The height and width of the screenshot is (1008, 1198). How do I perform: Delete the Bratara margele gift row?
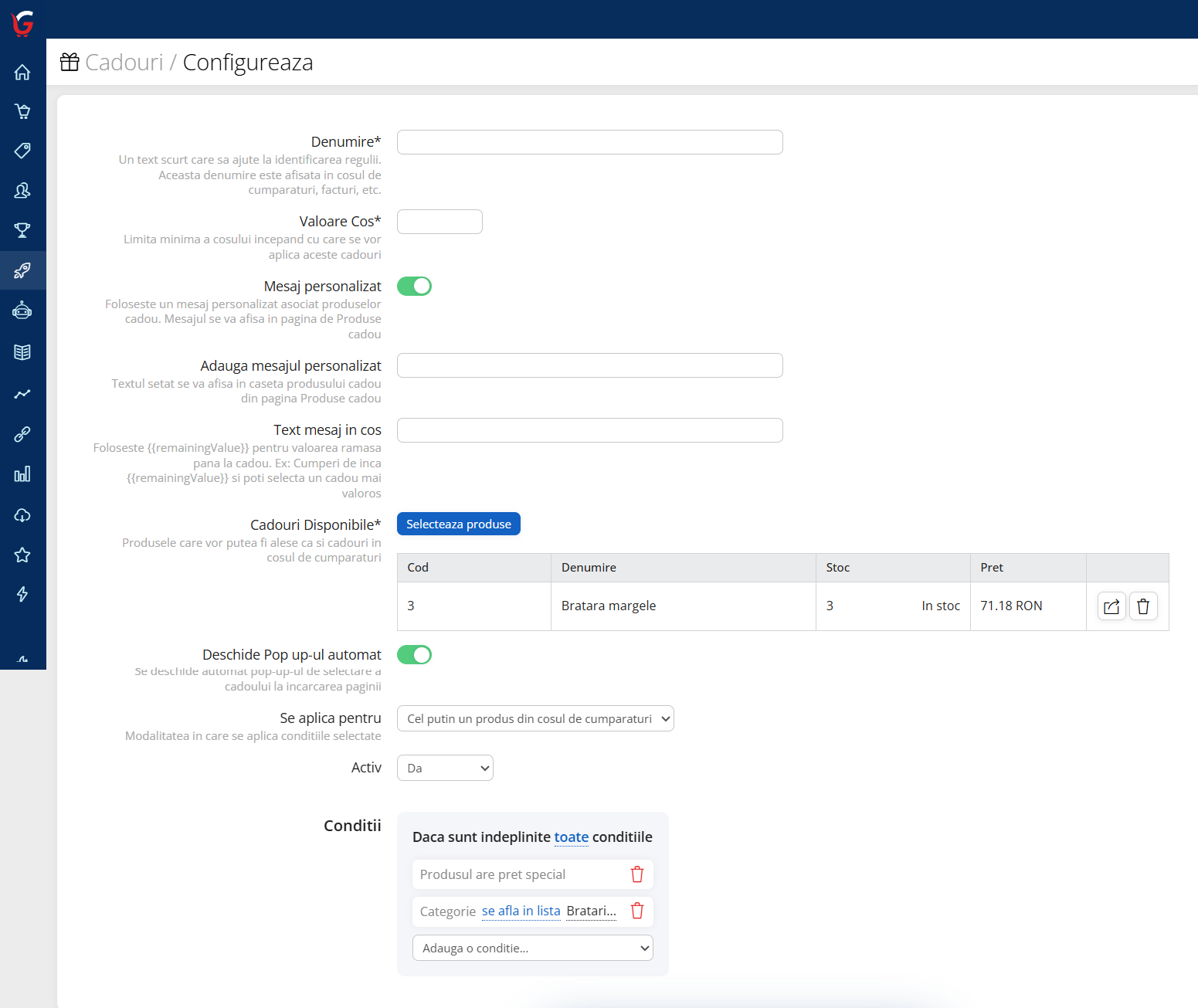coord(1143,606)
